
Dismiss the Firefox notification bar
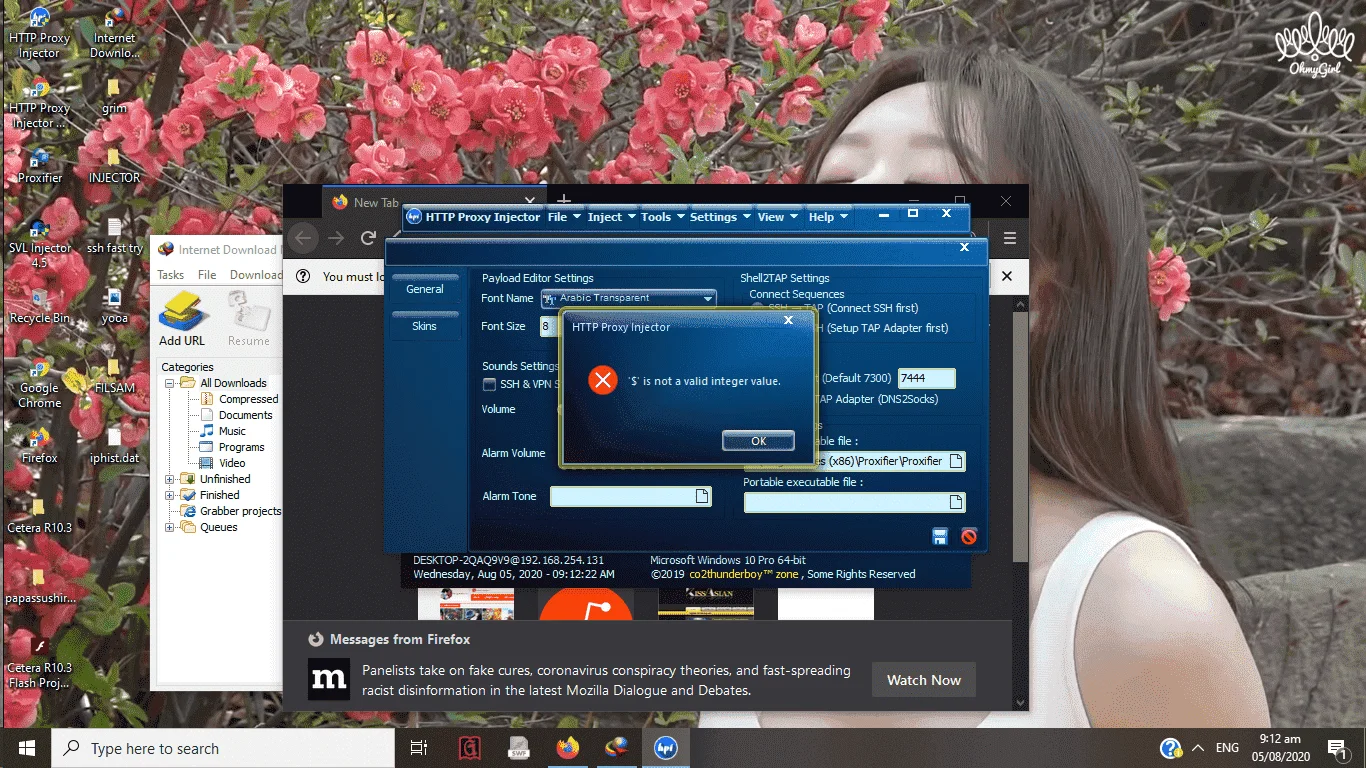[1007, 276]
